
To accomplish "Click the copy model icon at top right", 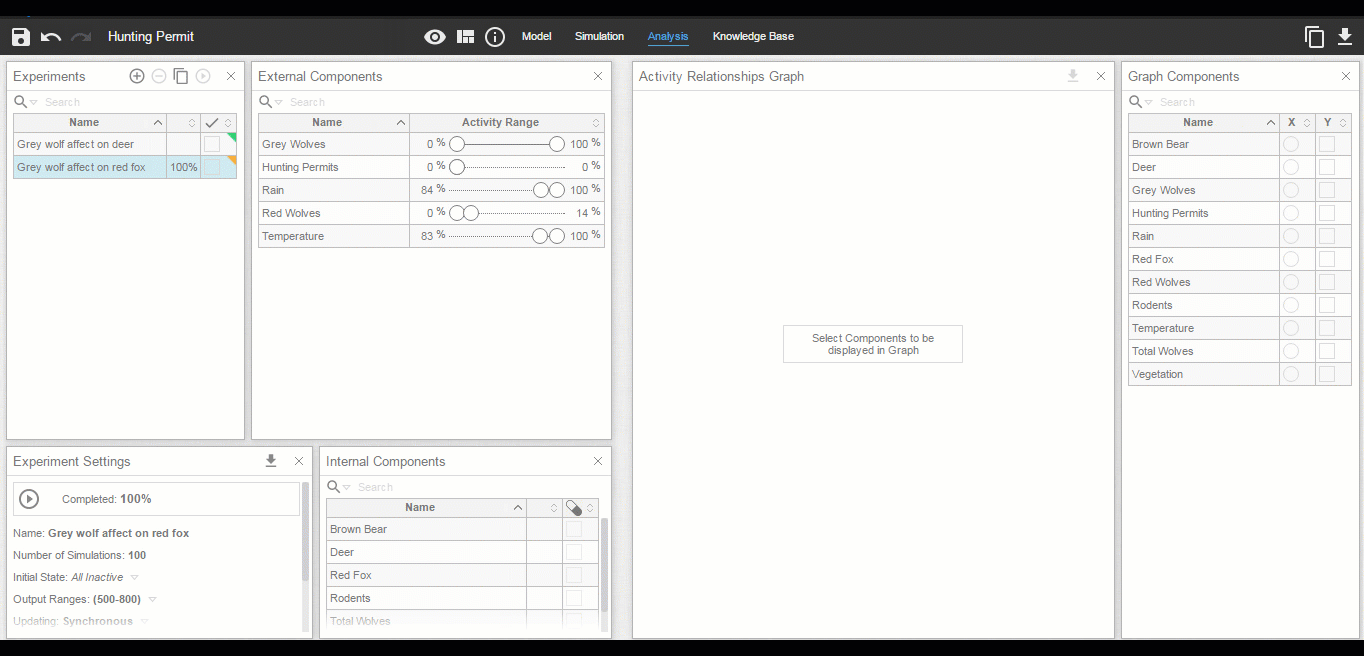I will 1315,37.
